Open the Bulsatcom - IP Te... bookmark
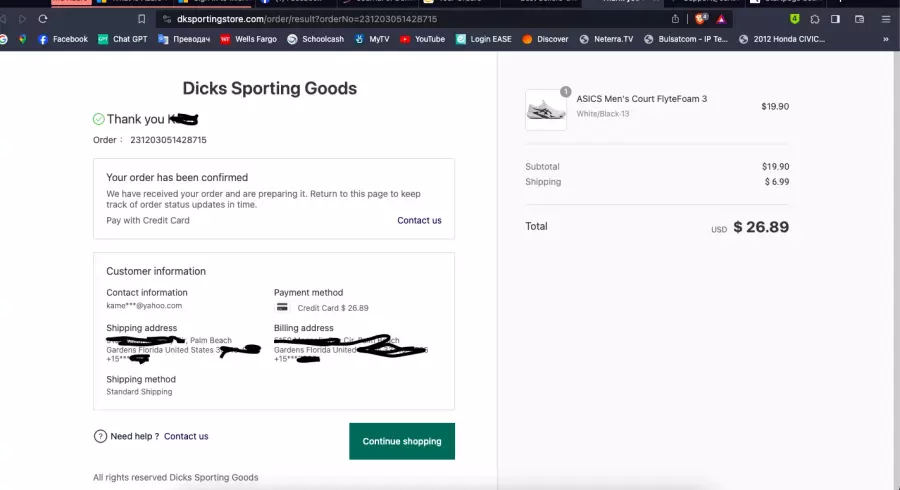The height and width of the screenshot is (490, 900). pos(685,39)
